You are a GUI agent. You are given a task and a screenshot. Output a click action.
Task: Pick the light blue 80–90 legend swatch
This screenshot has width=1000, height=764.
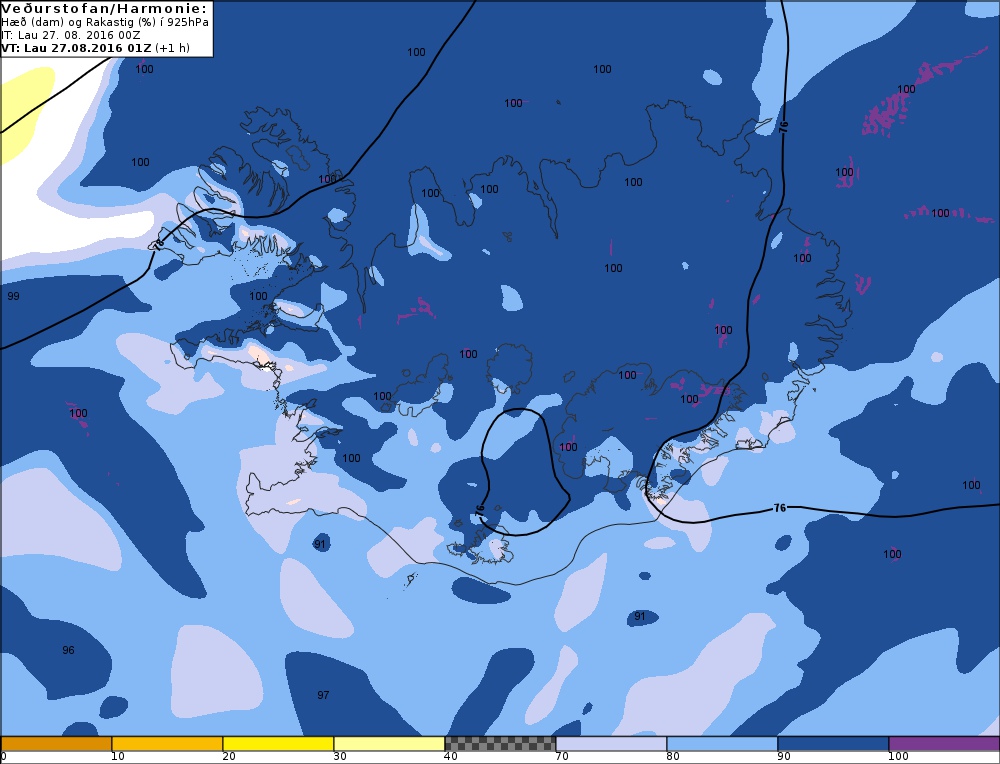point(722,744)
